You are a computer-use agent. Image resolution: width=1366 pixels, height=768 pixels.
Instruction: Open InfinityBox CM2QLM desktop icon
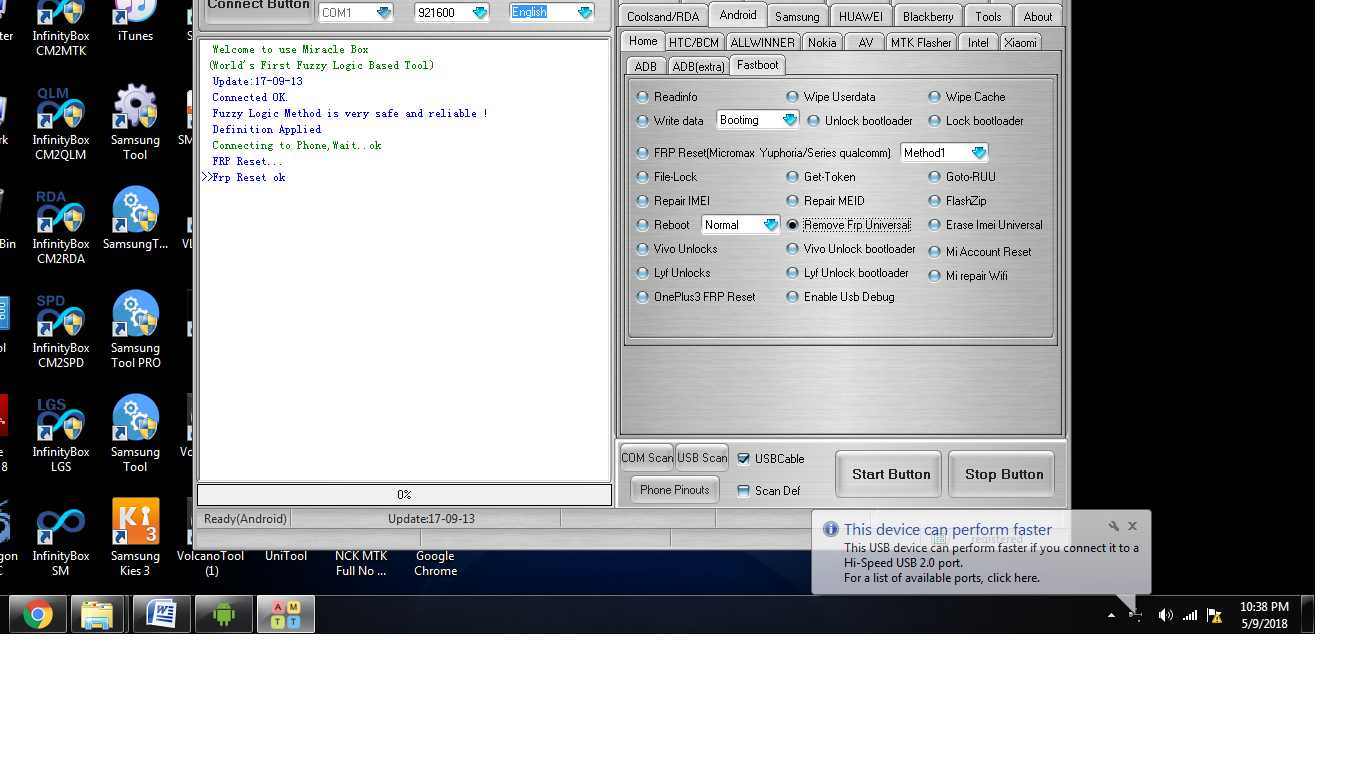point(61,123)
